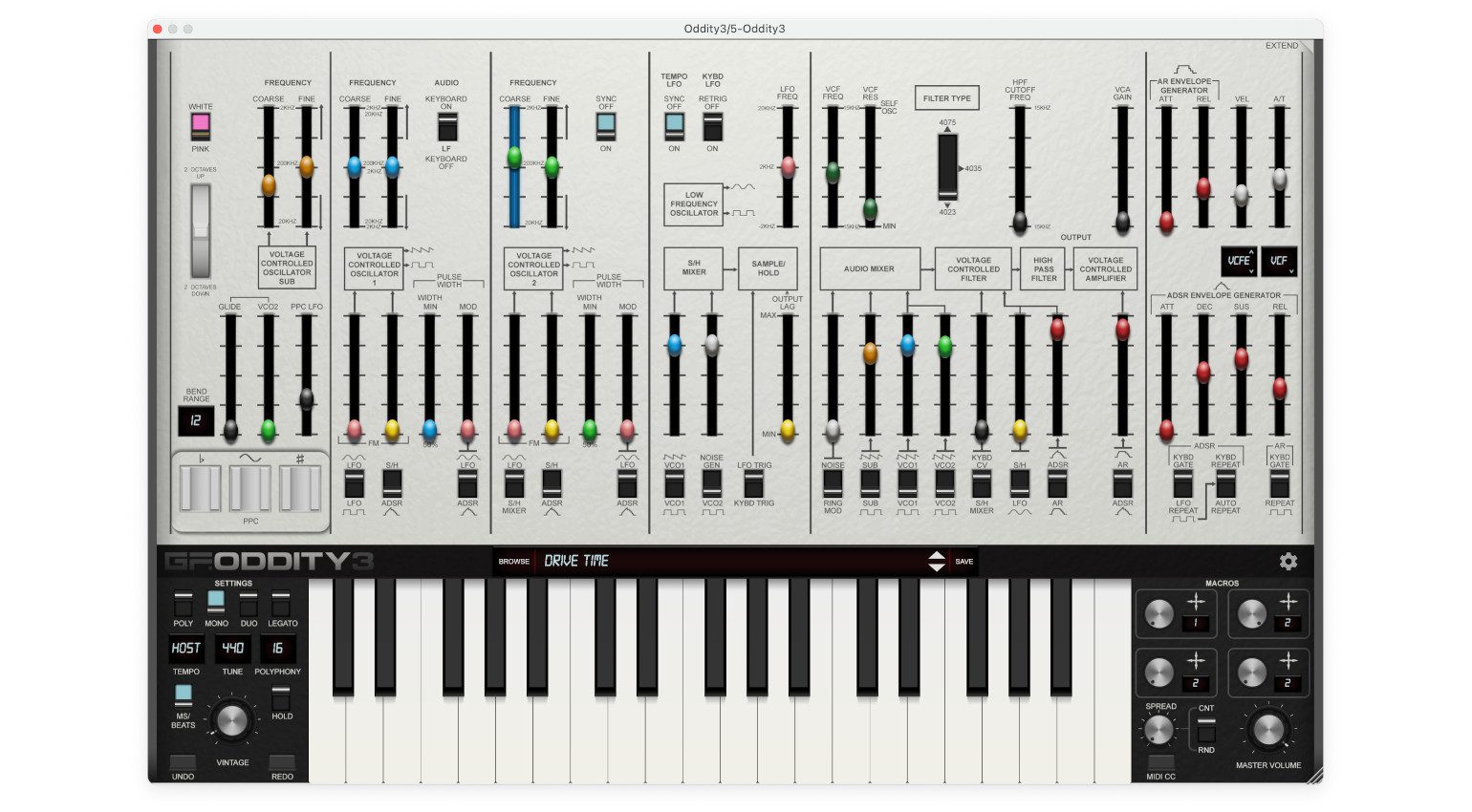Tap the PPC sharp (#) pad
1472x812 pixels.
[x=299, y=488]
